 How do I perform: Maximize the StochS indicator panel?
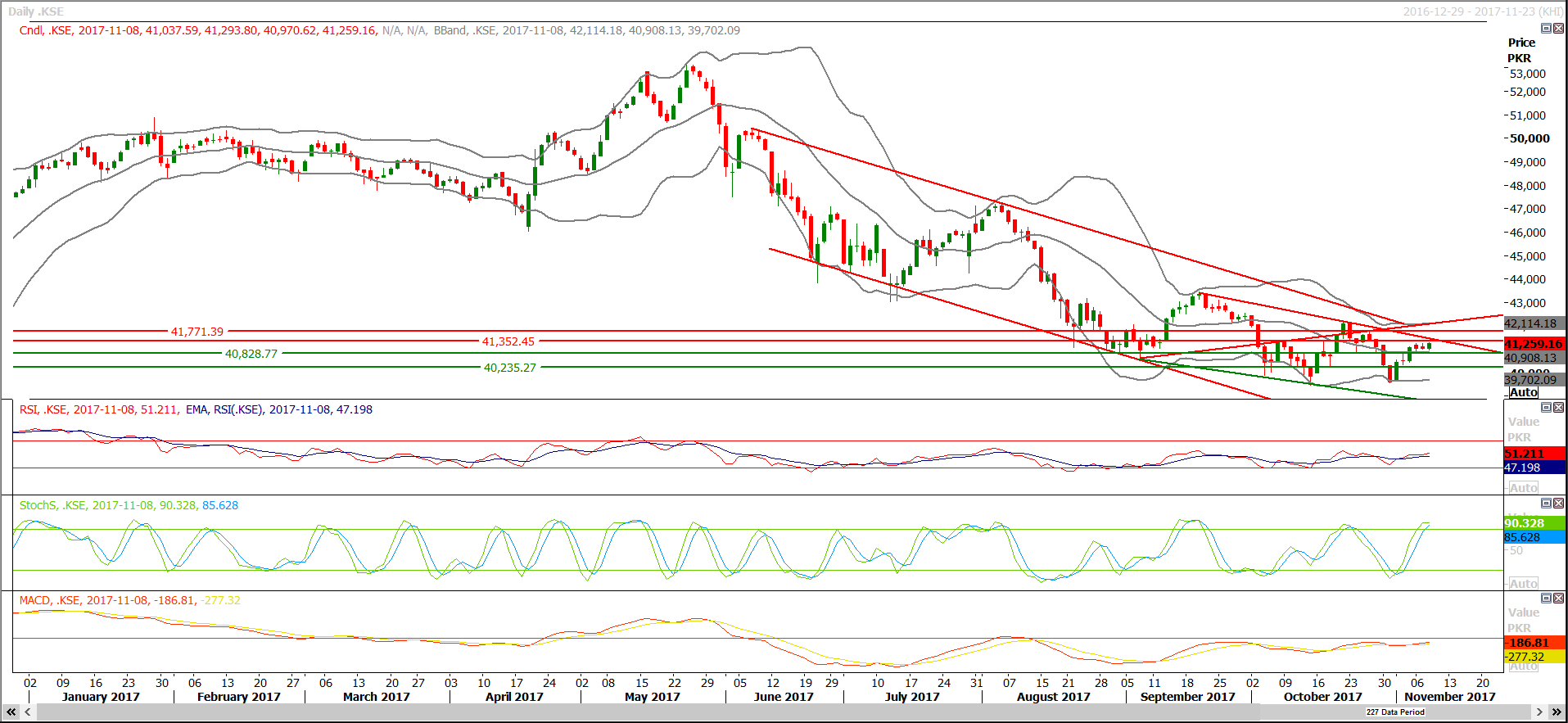1546,504
